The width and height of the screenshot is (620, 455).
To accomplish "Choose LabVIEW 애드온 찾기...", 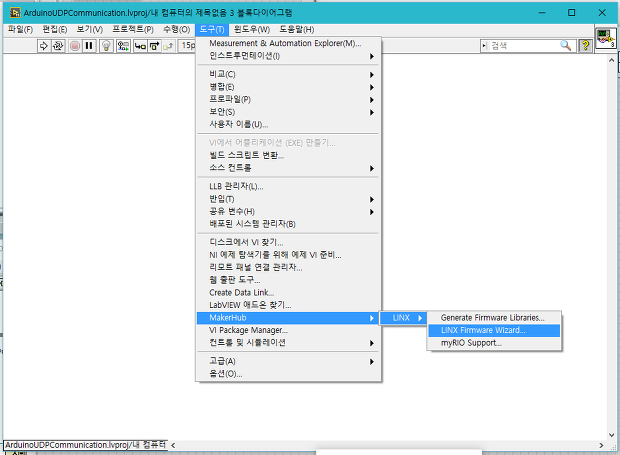I will [289, 305].
